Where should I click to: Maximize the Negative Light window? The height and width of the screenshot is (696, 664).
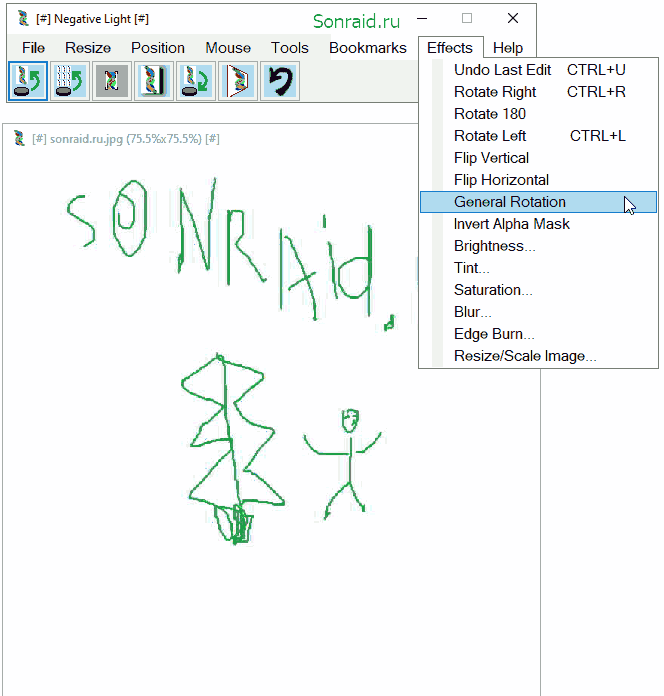pos(467,19)
